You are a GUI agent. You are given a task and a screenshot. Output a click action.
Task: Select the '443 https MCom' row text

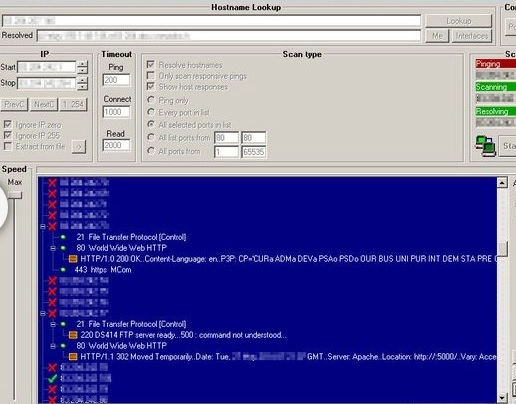[x=103, y=270]
